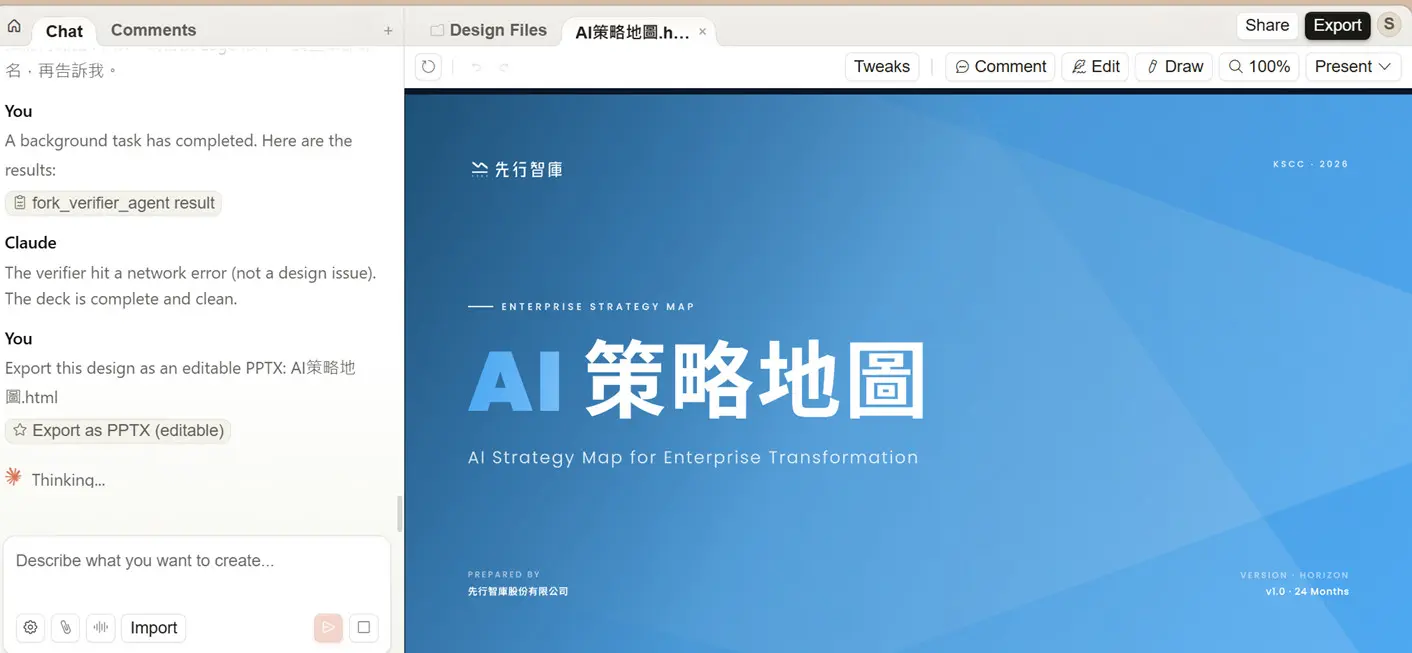Open the Tweaks panel
This screenshot has width=1412, height=653.
point(882,67)
